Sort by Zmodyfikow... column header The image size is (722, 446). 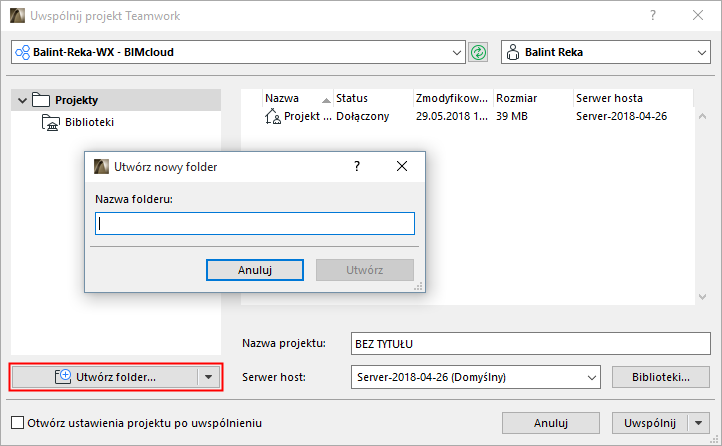(x=453, y=98)
